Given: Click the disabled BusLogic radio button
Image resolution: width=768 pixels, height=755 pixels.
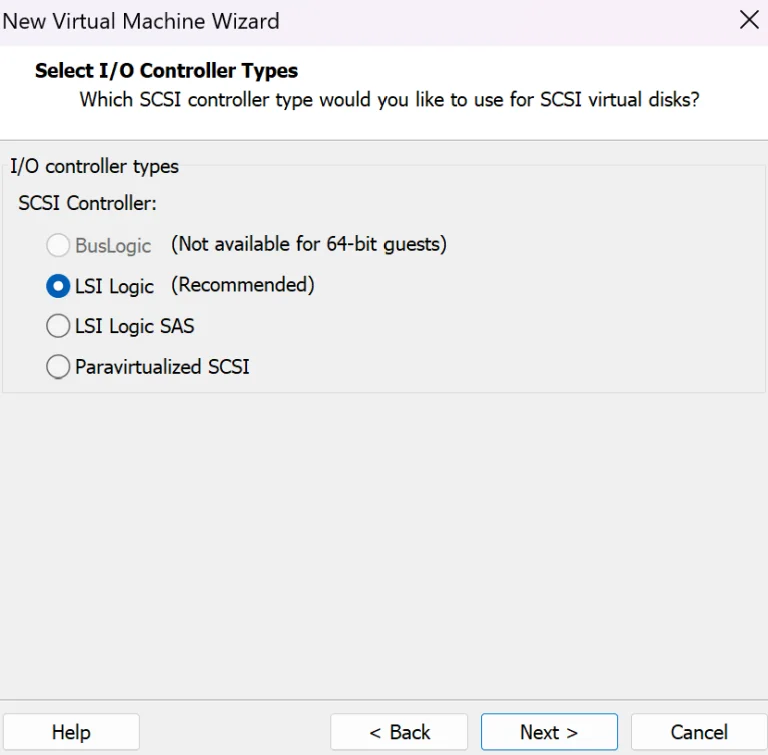Looking at the screenshot, I should 58,245.
